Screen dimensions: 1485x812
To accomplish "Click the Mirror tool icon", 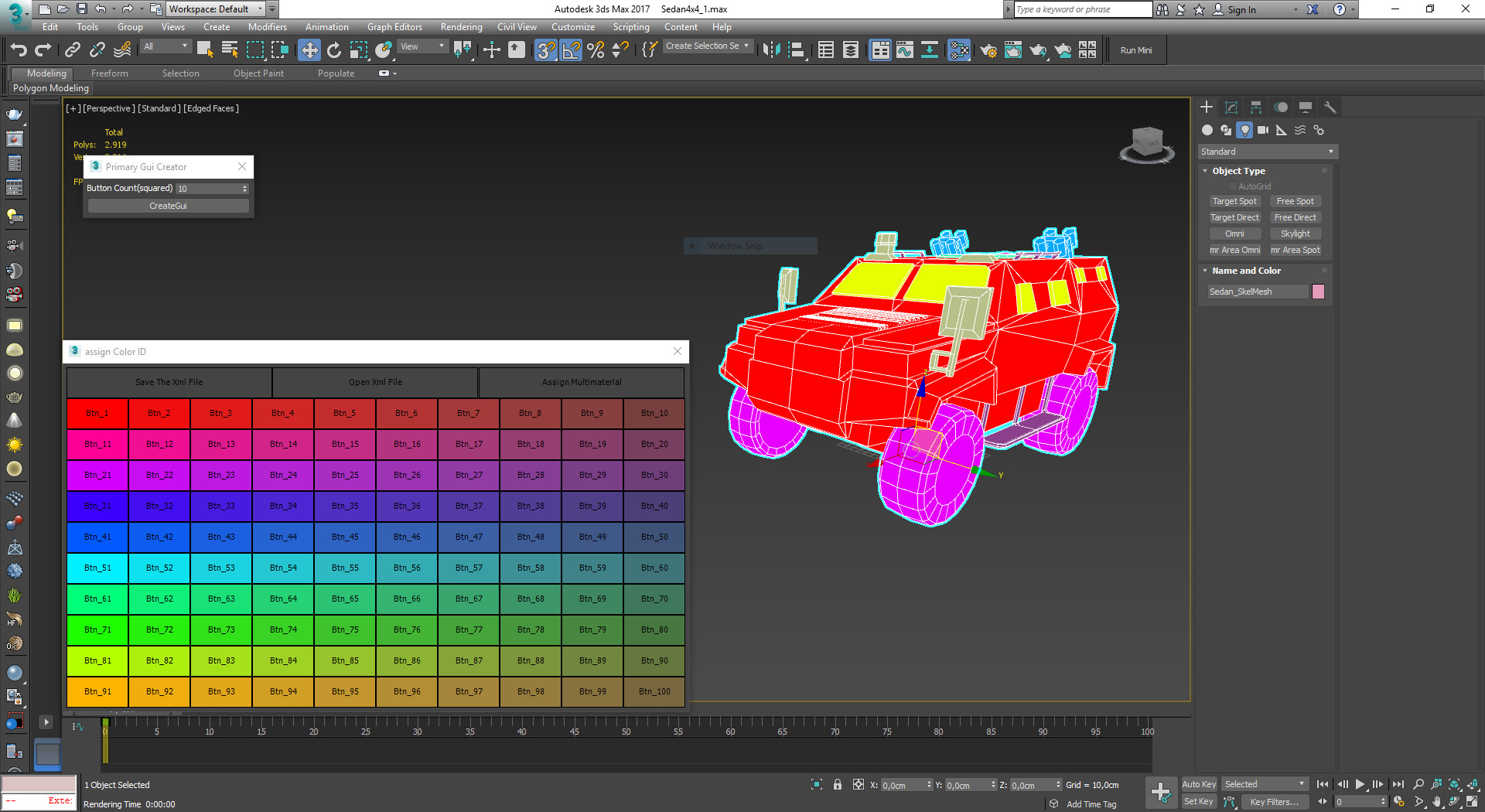I will pos(770,50).
